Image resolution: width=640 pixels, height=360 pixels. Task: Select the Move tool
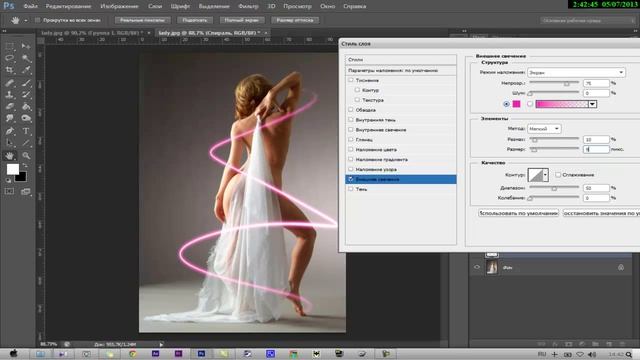coord(26,46)
